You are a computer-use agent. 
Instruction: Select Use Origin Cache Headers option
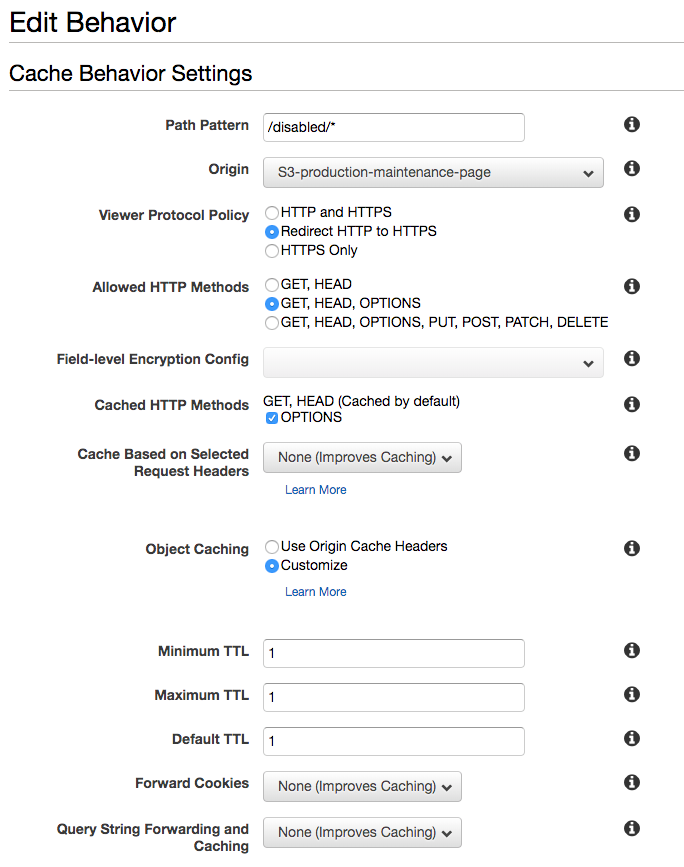pos(272,547)
